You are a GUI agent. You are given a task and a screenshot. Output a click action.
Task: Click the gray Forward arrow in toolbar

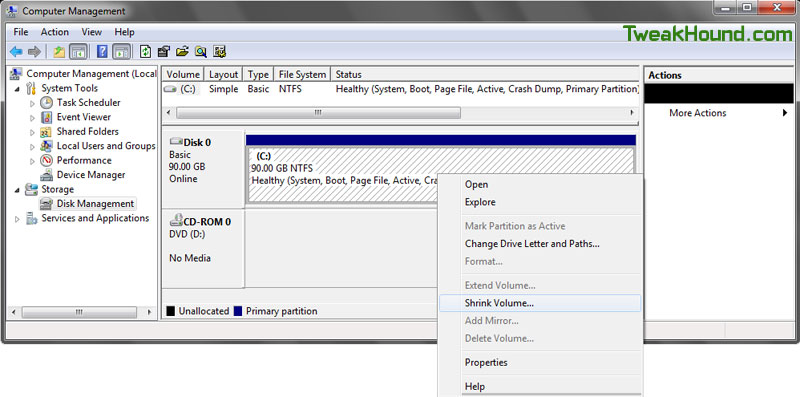34,52
